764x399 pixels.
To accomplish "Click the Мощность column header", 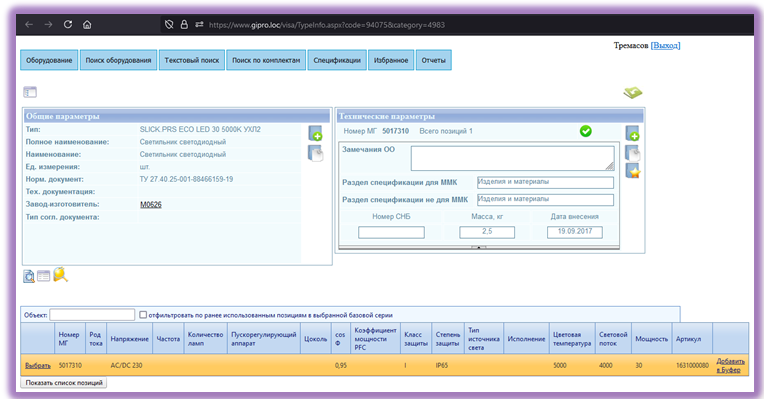I will pyautogui.click(x=651, y=339).
